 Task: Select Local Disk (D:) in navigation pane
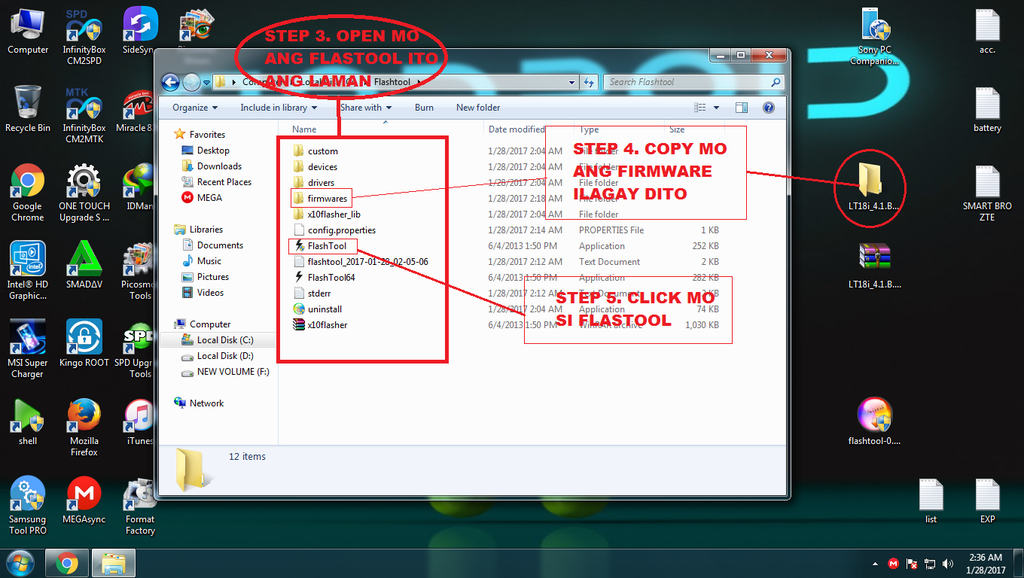pyautogui.click(x=224, y=356)
